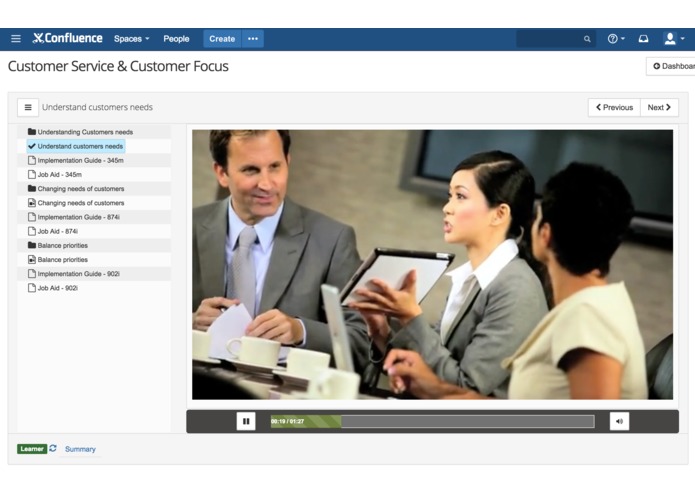Open the Spaces dropdown menu
This screenshot has width=695, height=494.
(132, 39)
